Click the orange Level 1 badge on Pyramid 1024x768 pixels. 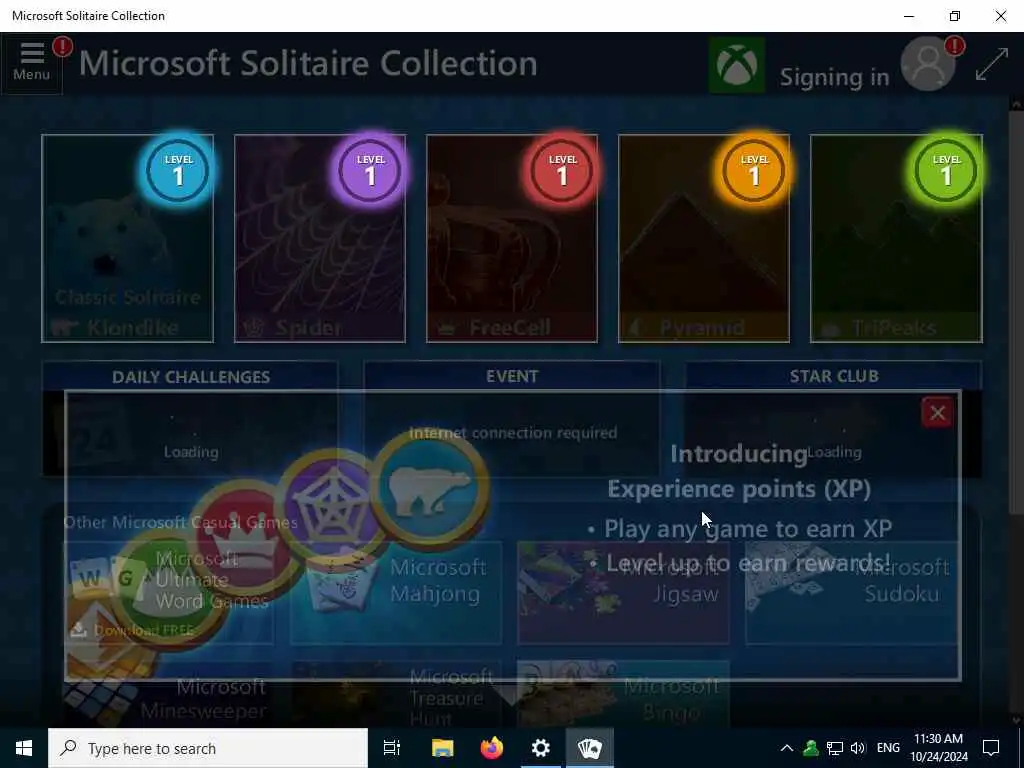tap(754, 171)
